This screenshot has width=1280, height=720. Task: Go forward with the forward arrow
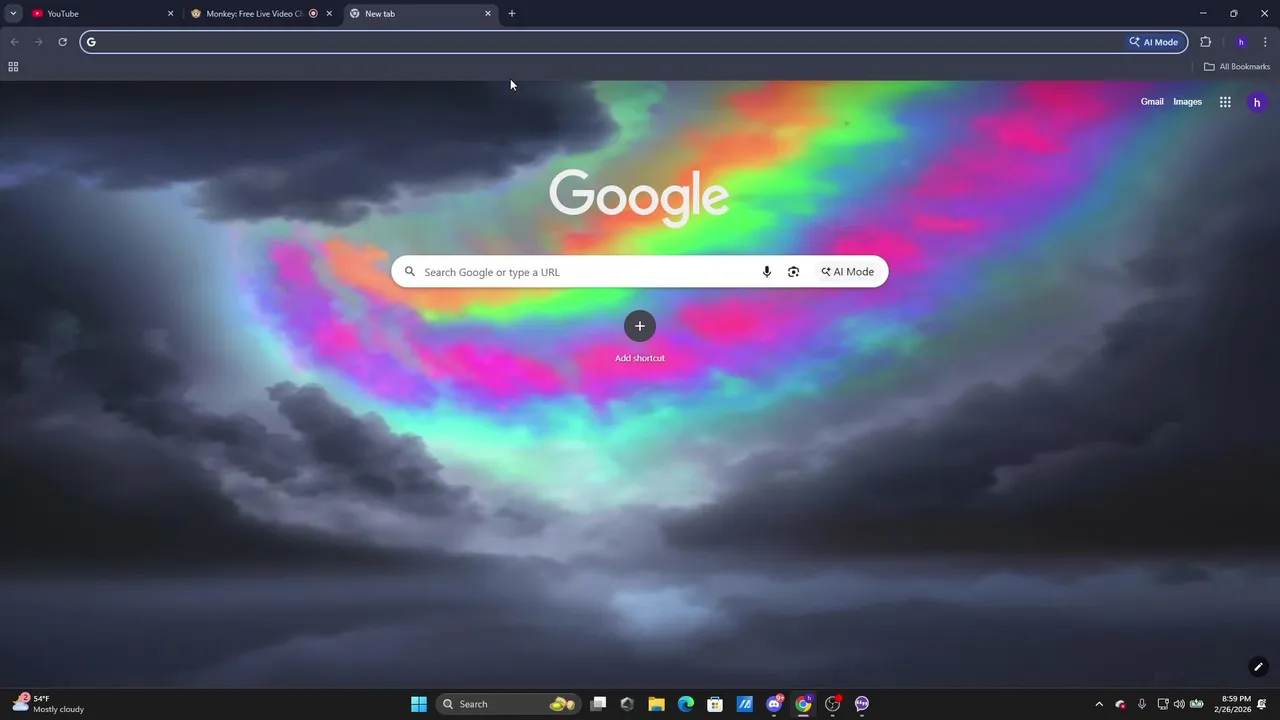[x=38, y=42]
